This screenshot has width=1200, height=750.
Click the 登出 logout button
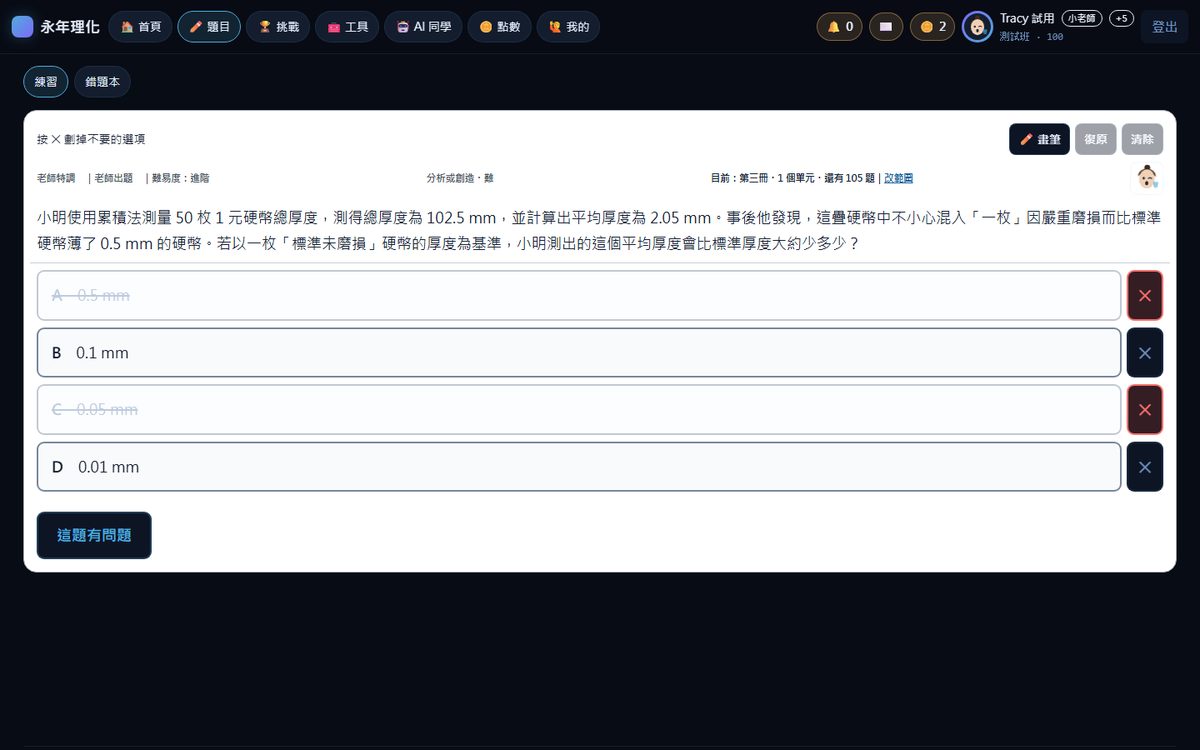(x=1165, y=27)
